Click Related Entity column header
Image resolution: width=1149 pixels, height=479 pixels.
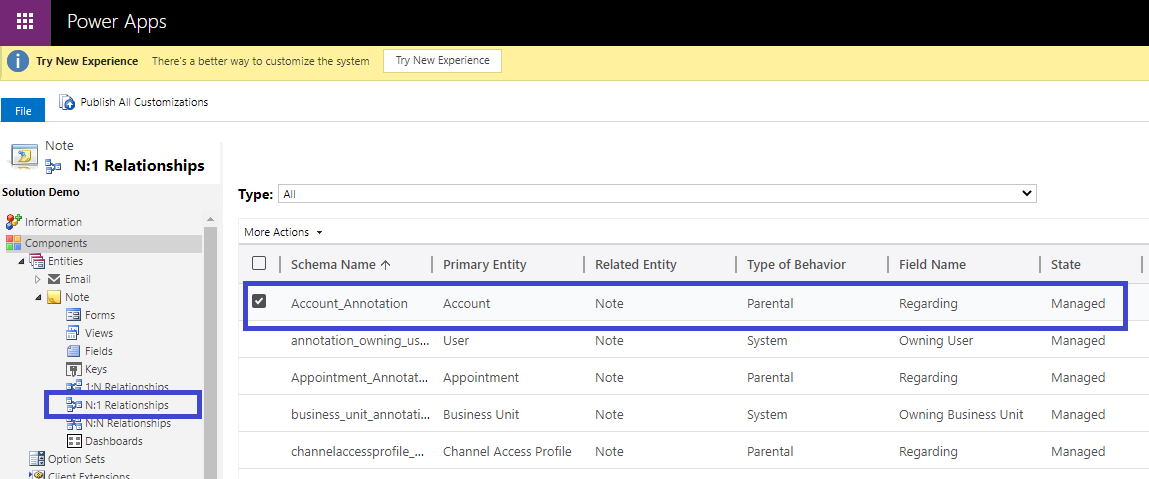point(635,264)
